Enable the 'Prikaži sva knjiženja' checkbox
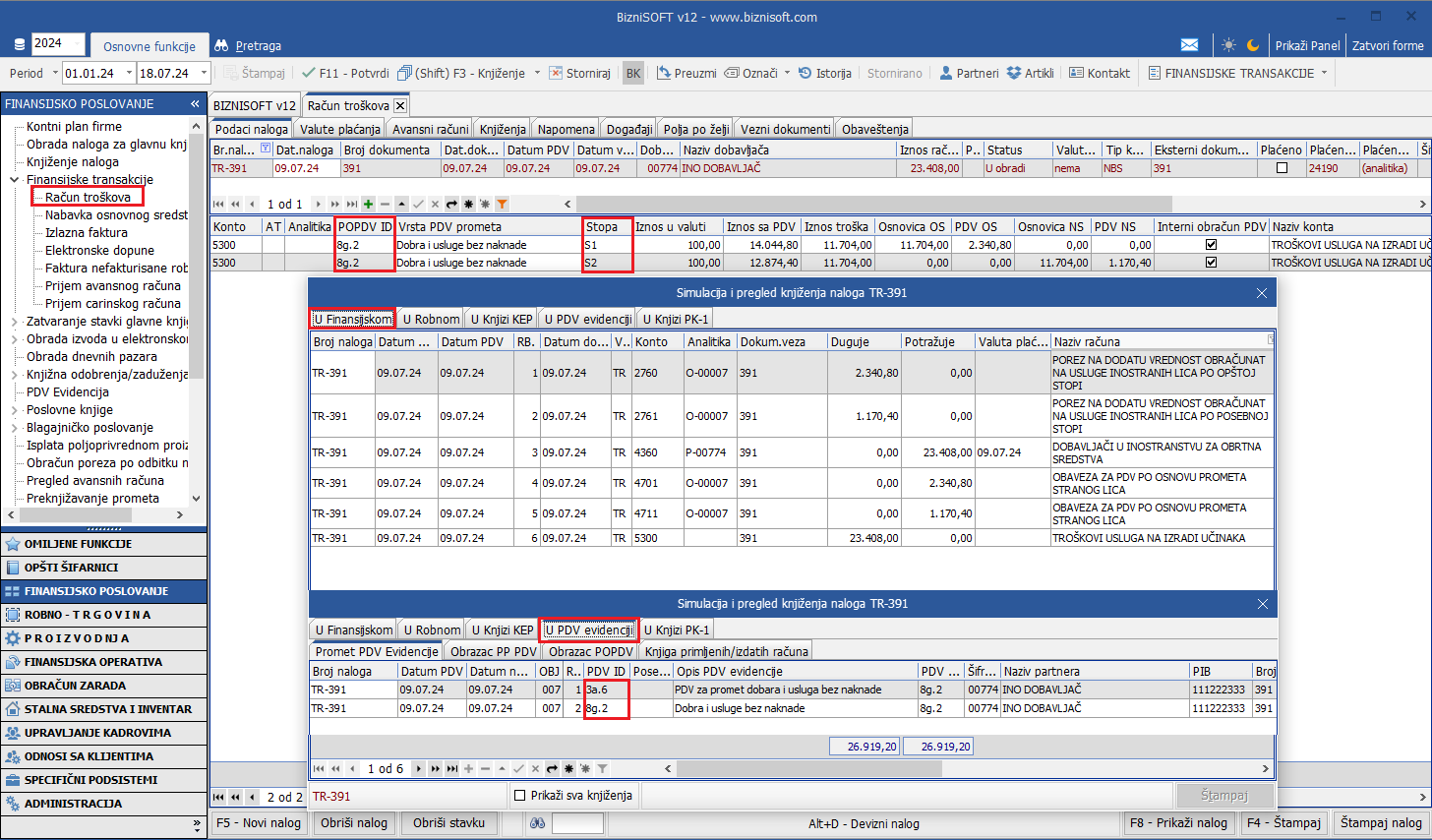1432x840 pixels. [520, 795]
